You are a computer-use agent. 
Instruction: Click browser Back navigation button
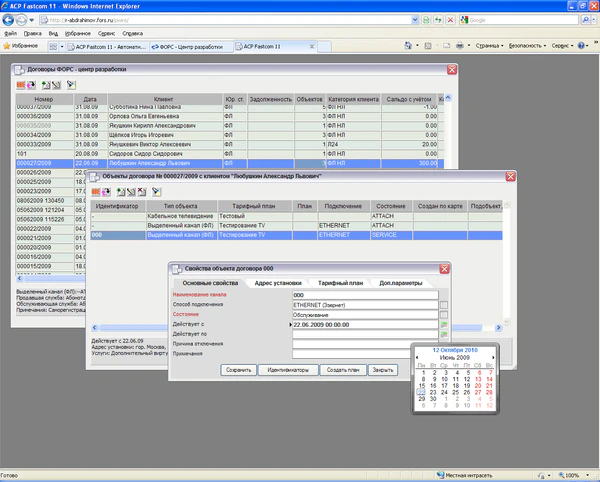click(x=13, y=19)
